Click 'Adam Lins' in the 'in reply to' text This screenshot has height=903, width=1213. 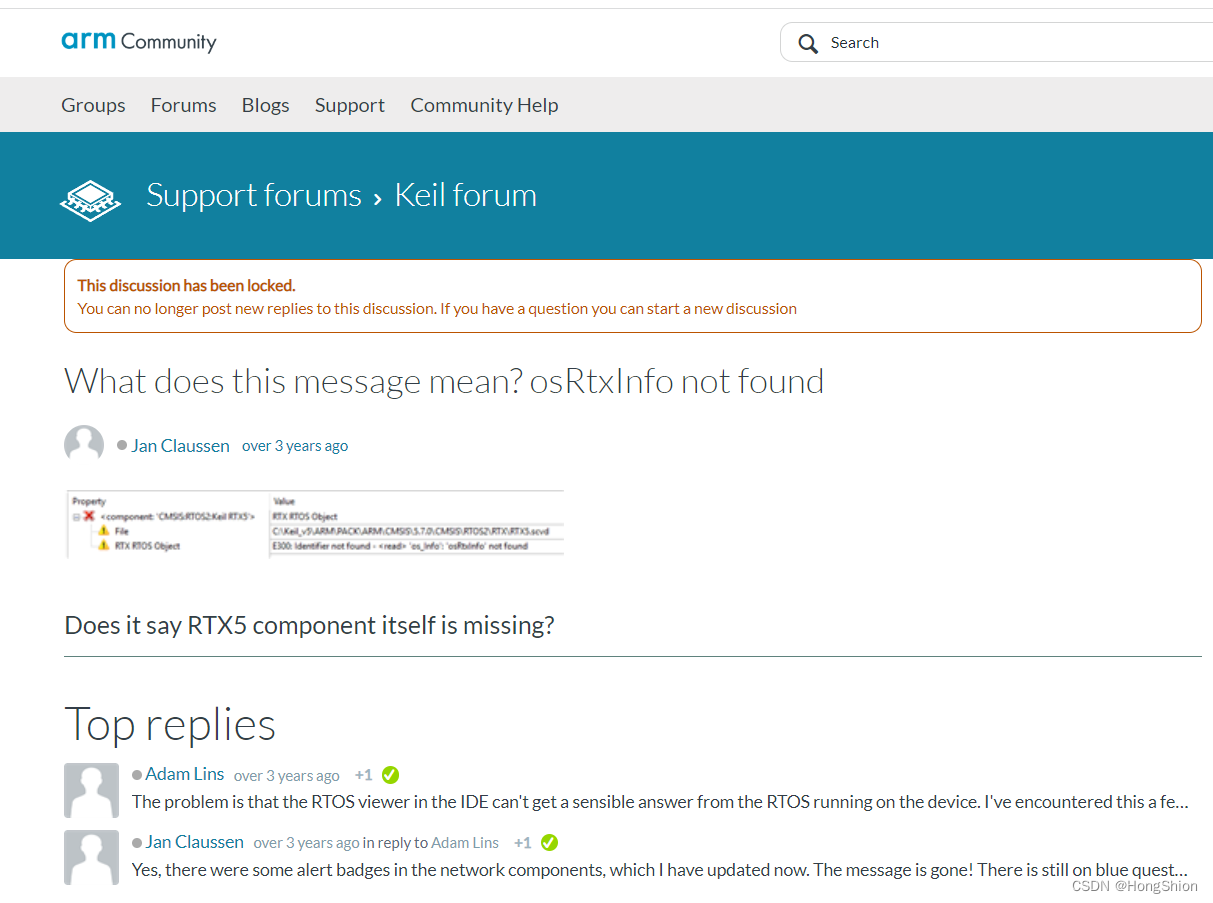tap(465, 843)
